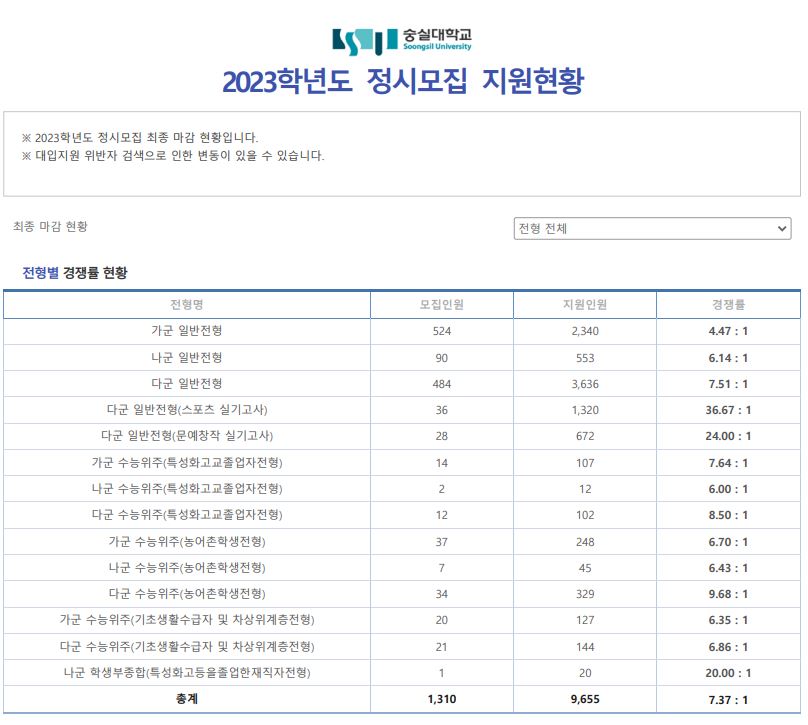The width and height of the screenshot is (808, 725).
Task: Click recruitment count 484
Action: [x=442, y=384]
